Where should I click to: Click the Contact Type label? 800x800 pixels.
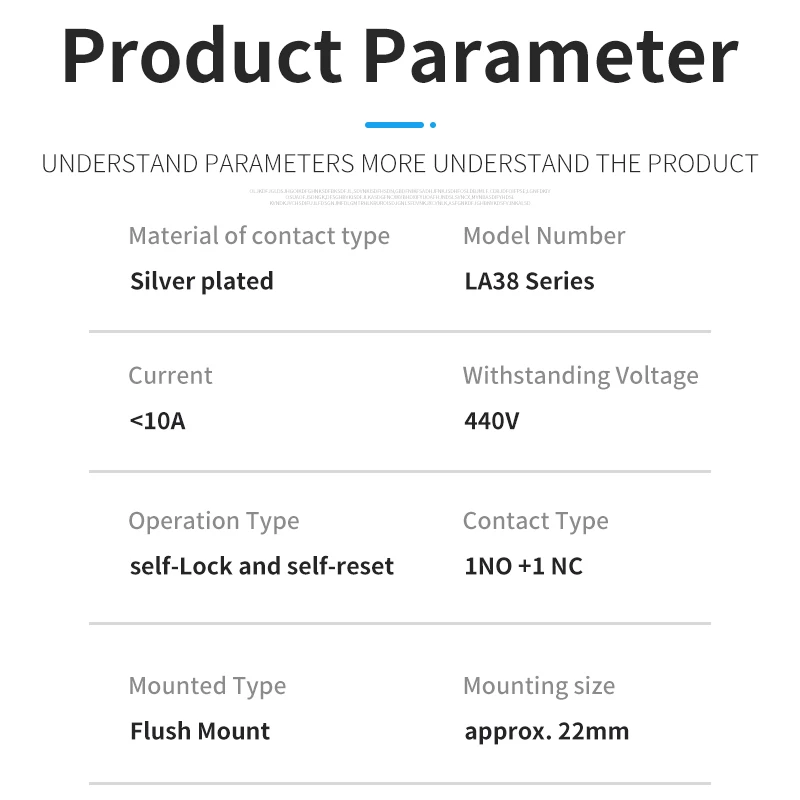536,521
